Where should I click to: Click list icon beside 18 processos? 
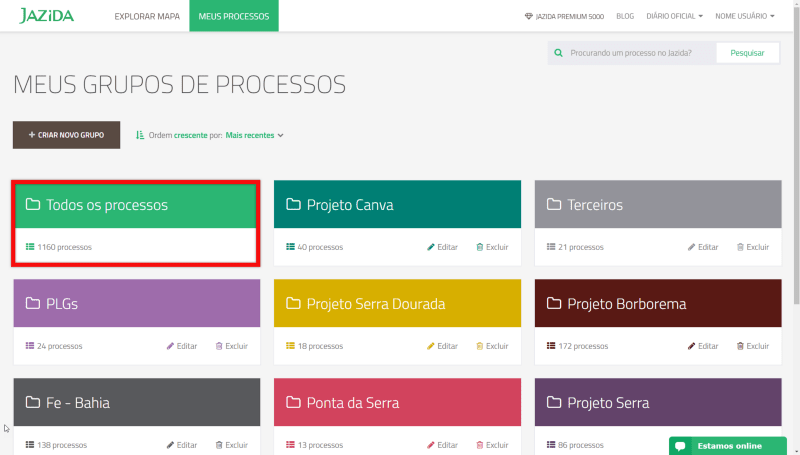[290, 346]
